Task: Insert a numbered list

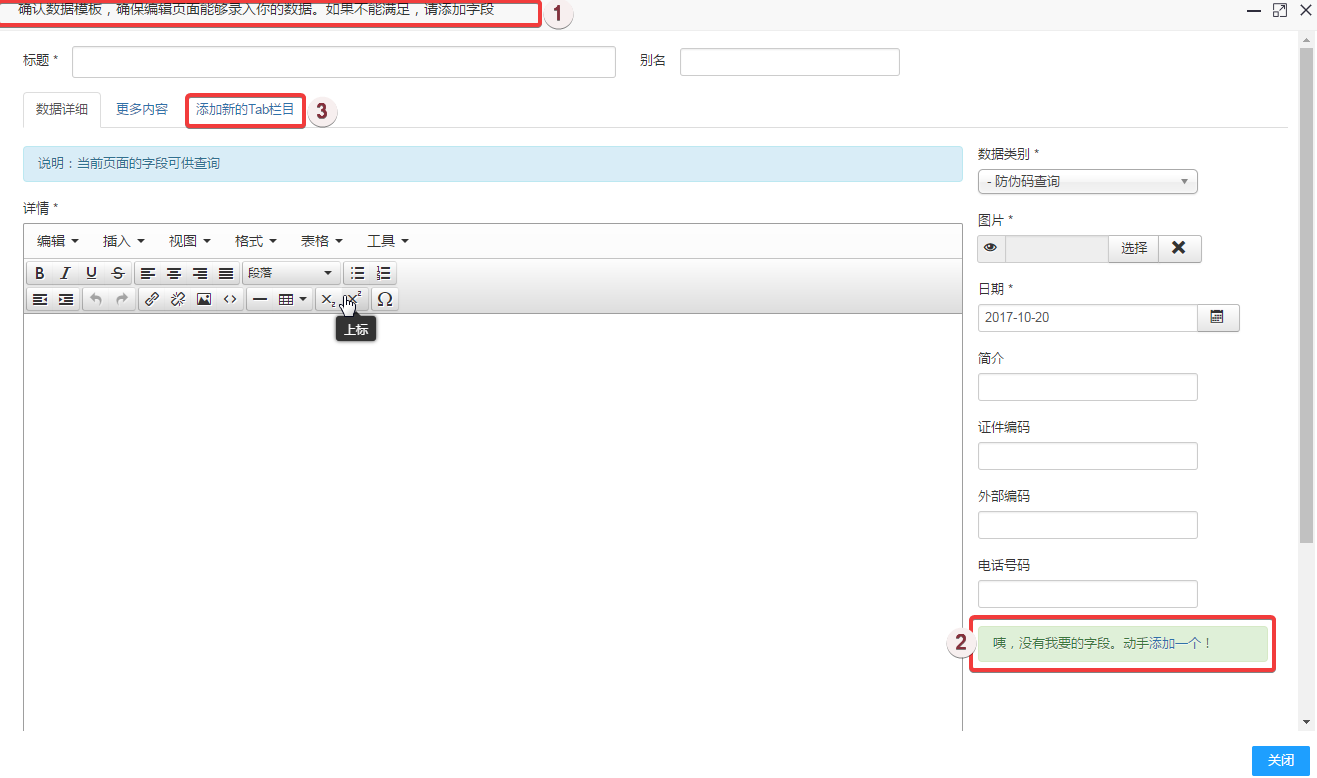Action: [384, 273]
